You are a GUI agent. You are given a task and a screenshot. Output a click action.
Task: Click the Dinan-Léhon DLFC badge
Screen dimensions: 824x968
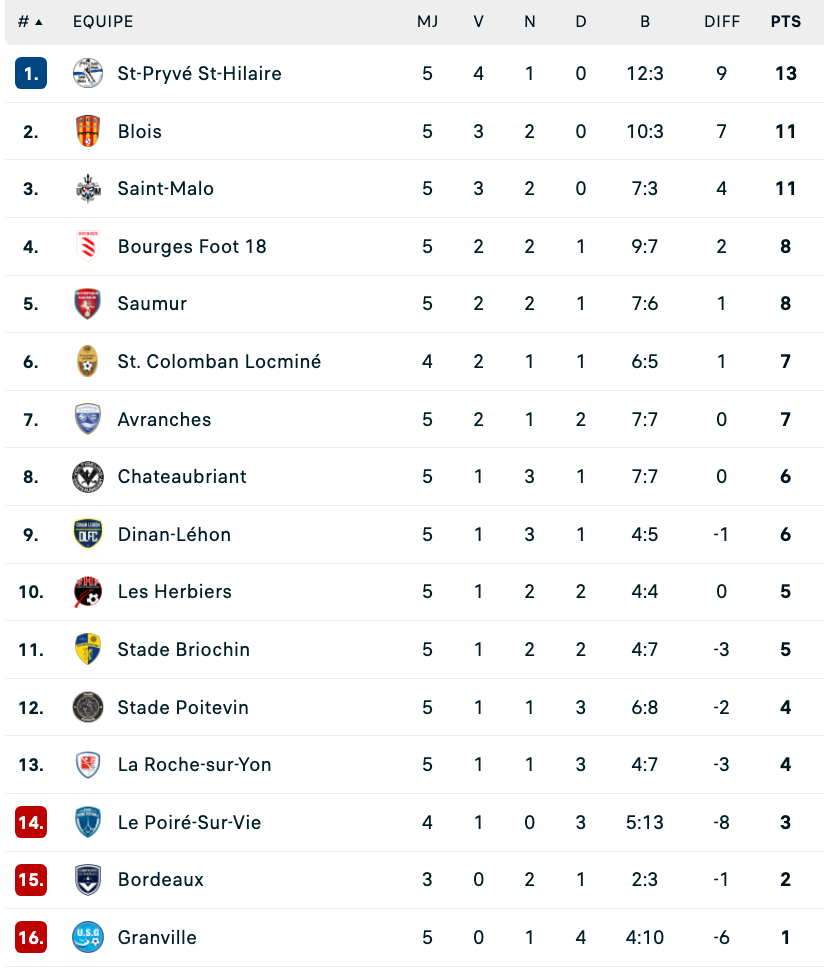click(88, 534)
